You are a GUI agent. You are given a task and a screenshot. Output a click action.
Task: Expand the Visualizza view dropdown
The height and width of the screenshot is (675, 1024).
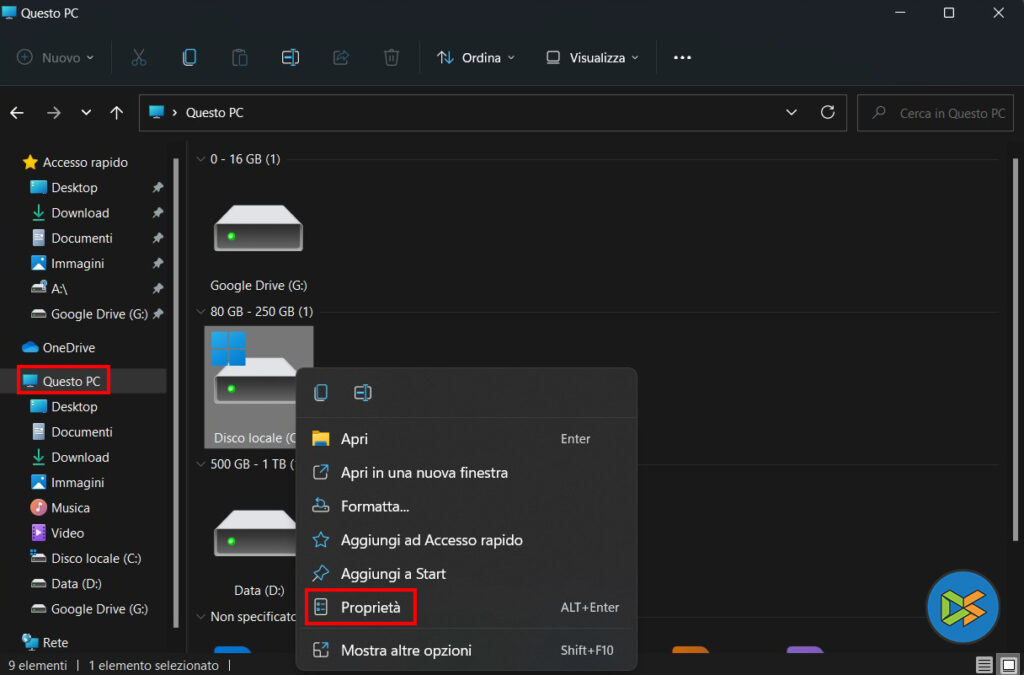(x=592, y=58)
